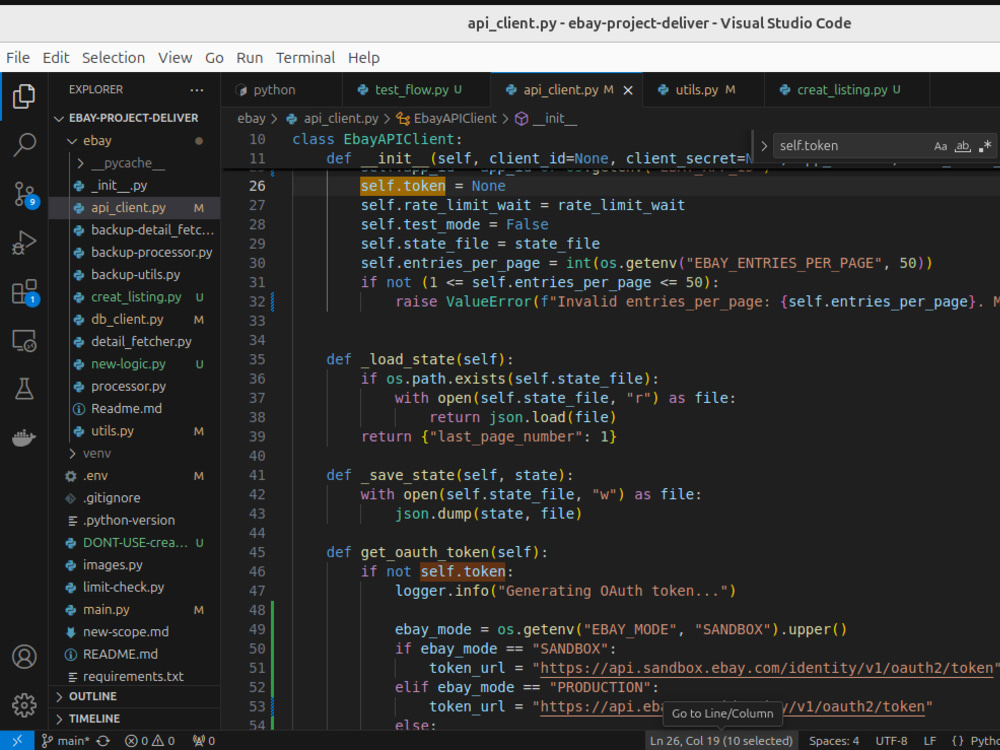The image size is (1000, 750).
Task: Open the Edit menu
Action: [x=56, y=57]
